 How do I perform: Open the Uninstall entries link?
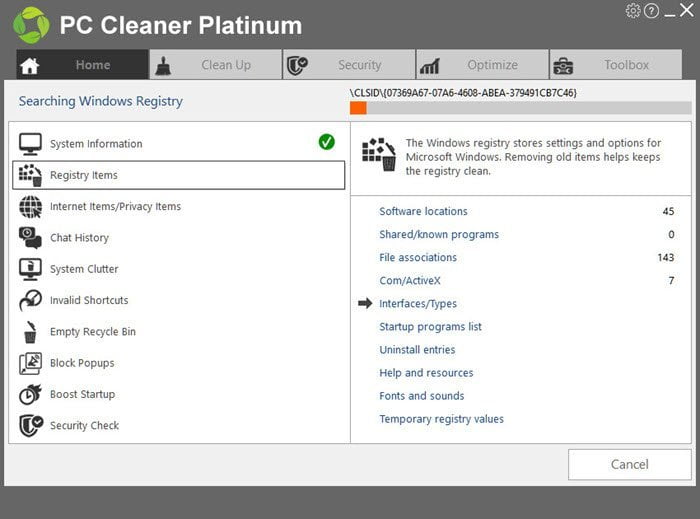coord(417,350)
